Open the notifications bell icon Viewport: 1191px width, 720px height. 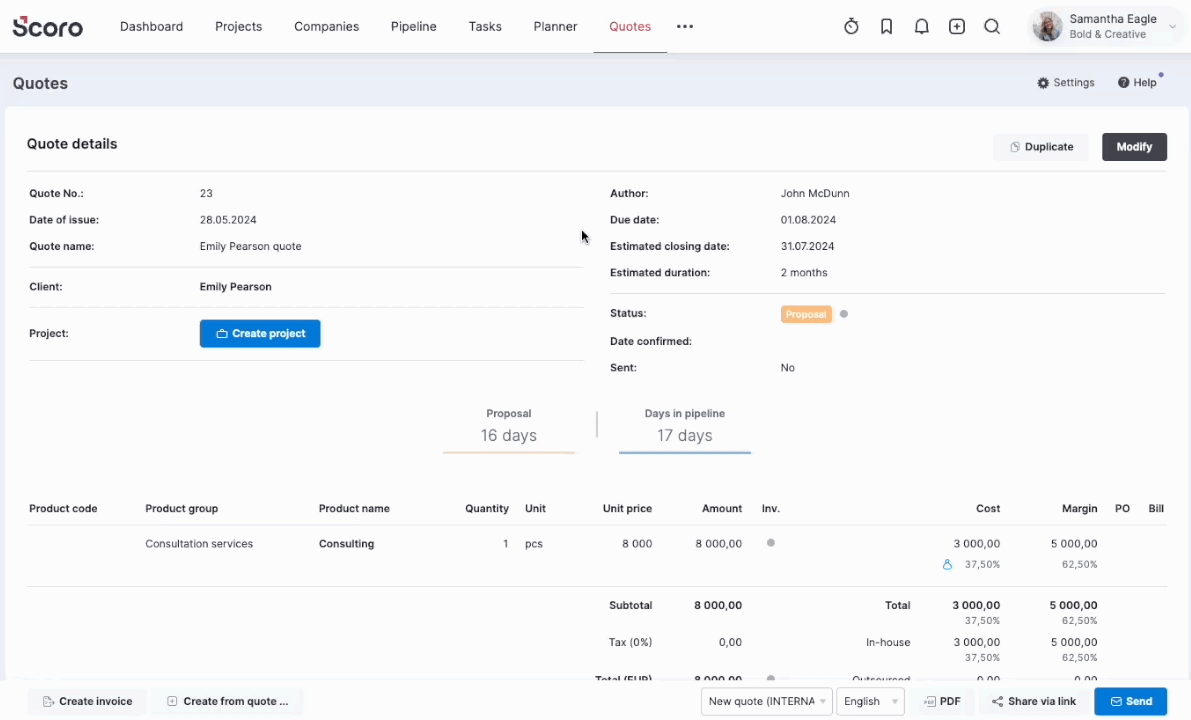921,27
